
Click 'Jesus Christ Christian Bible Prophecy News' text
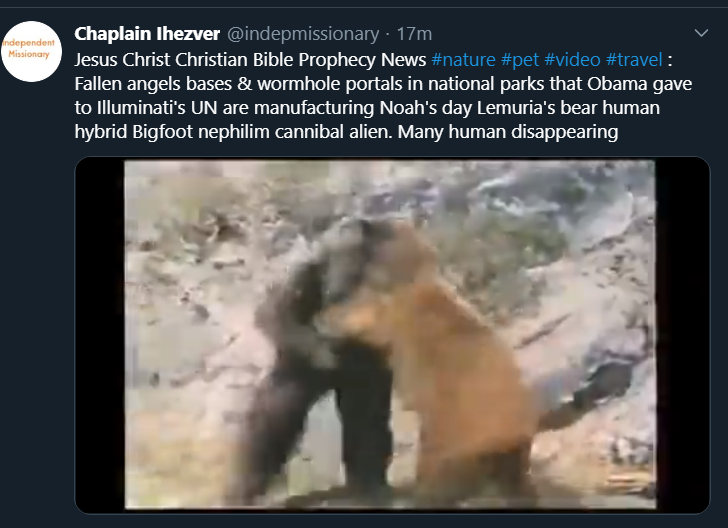tap(250, 59)
